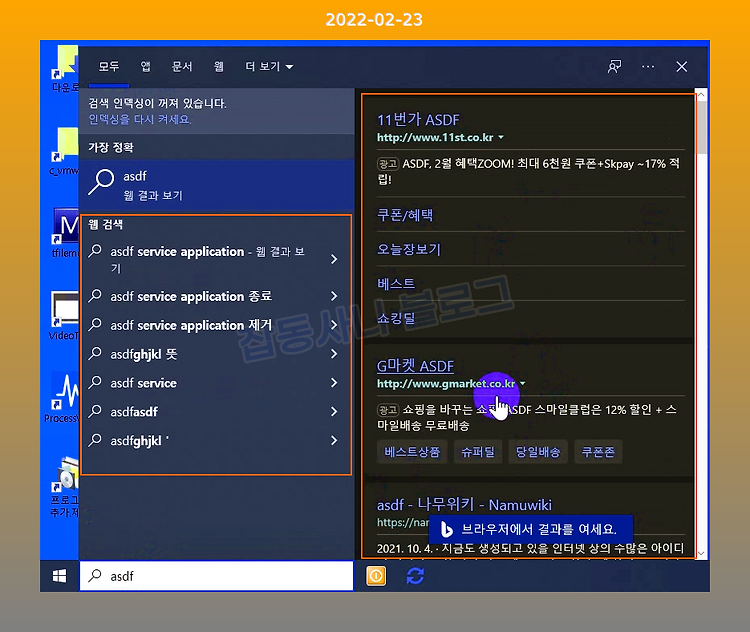Expand arrow for asdf service application 제거

coord(334,325)
